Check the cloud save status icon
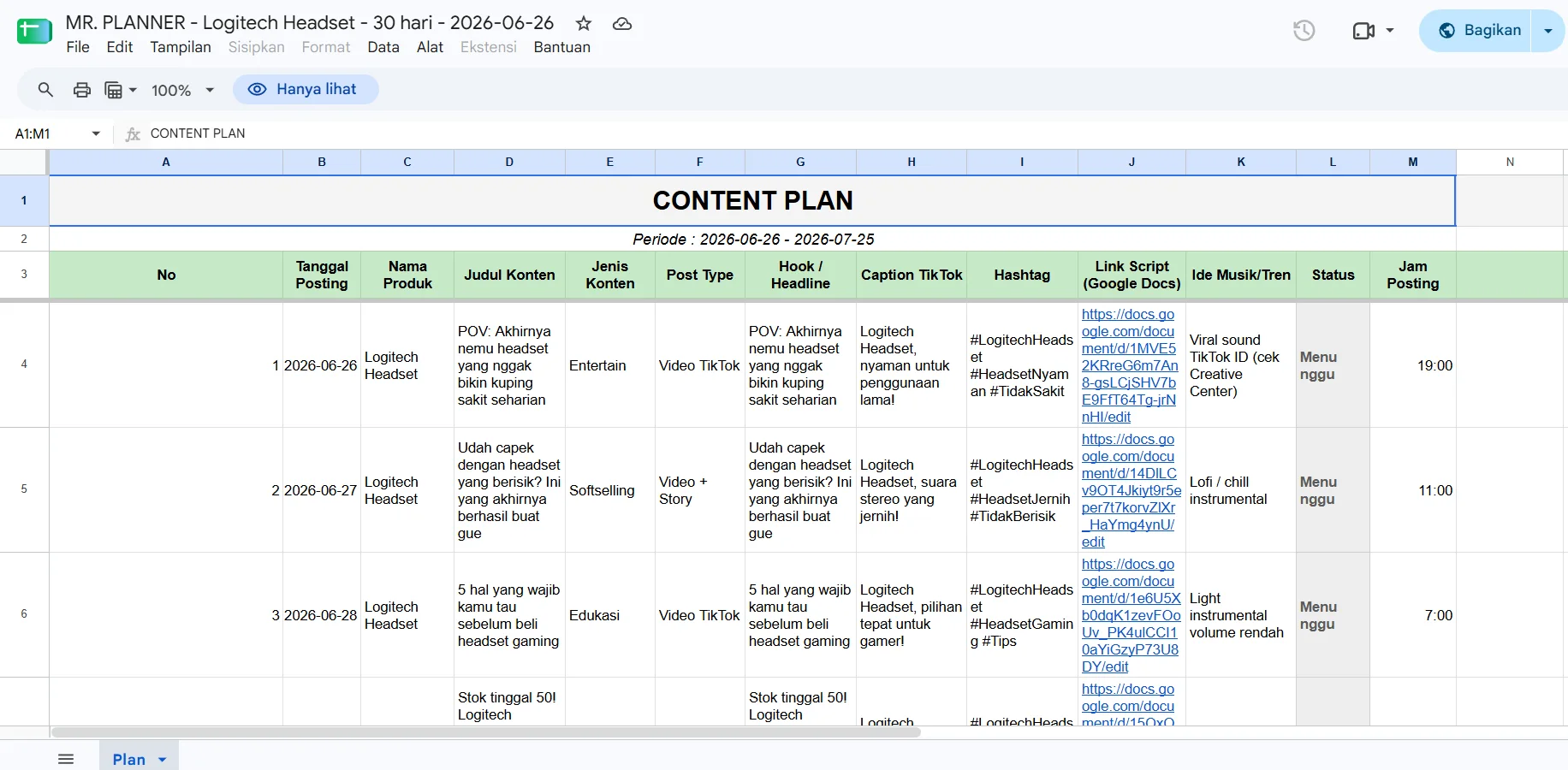This screenshot has width=1568, height=770. (622, 23)
